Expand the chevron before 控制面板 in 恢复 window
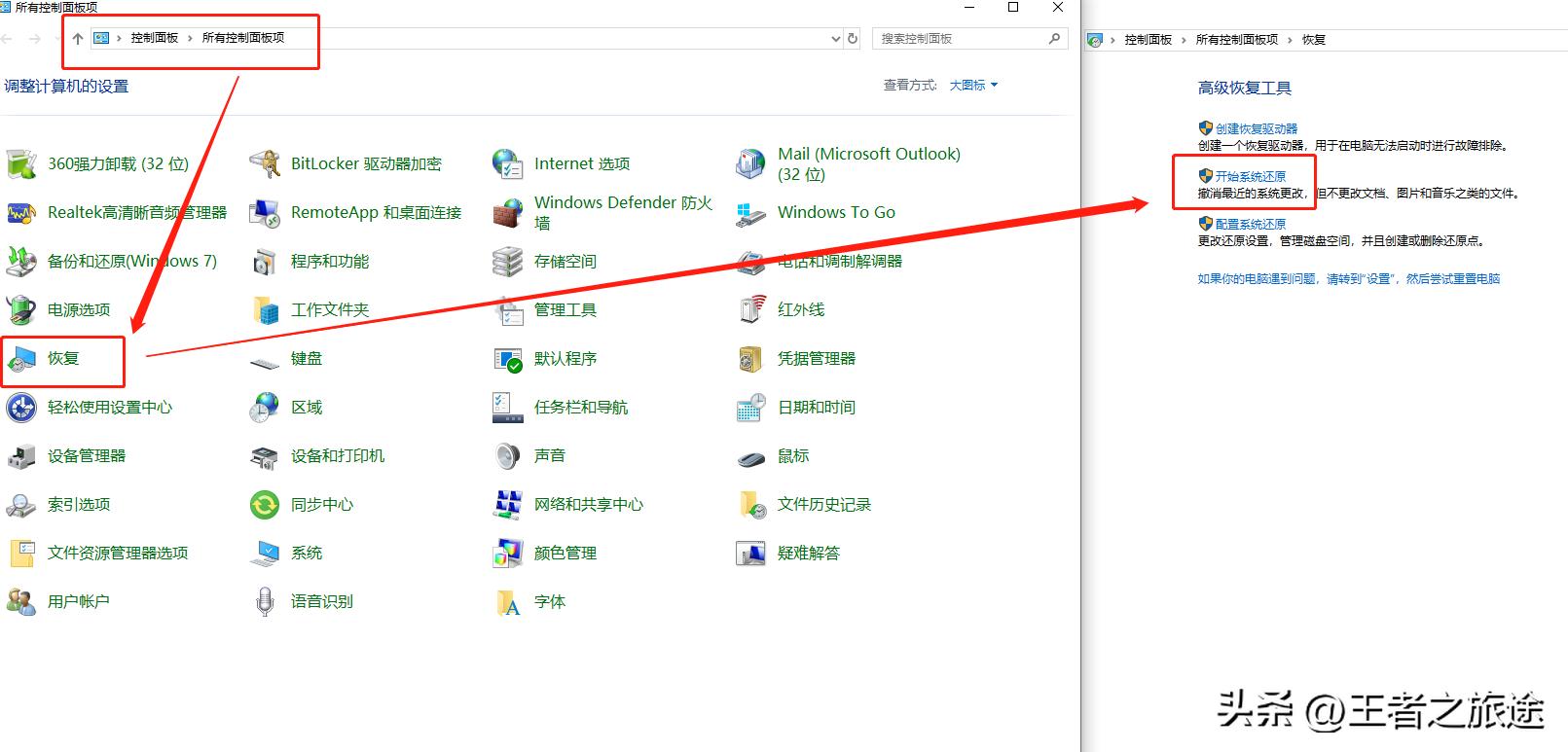The width and height of the screenshot is (1568, 752). click(1112, 40)
